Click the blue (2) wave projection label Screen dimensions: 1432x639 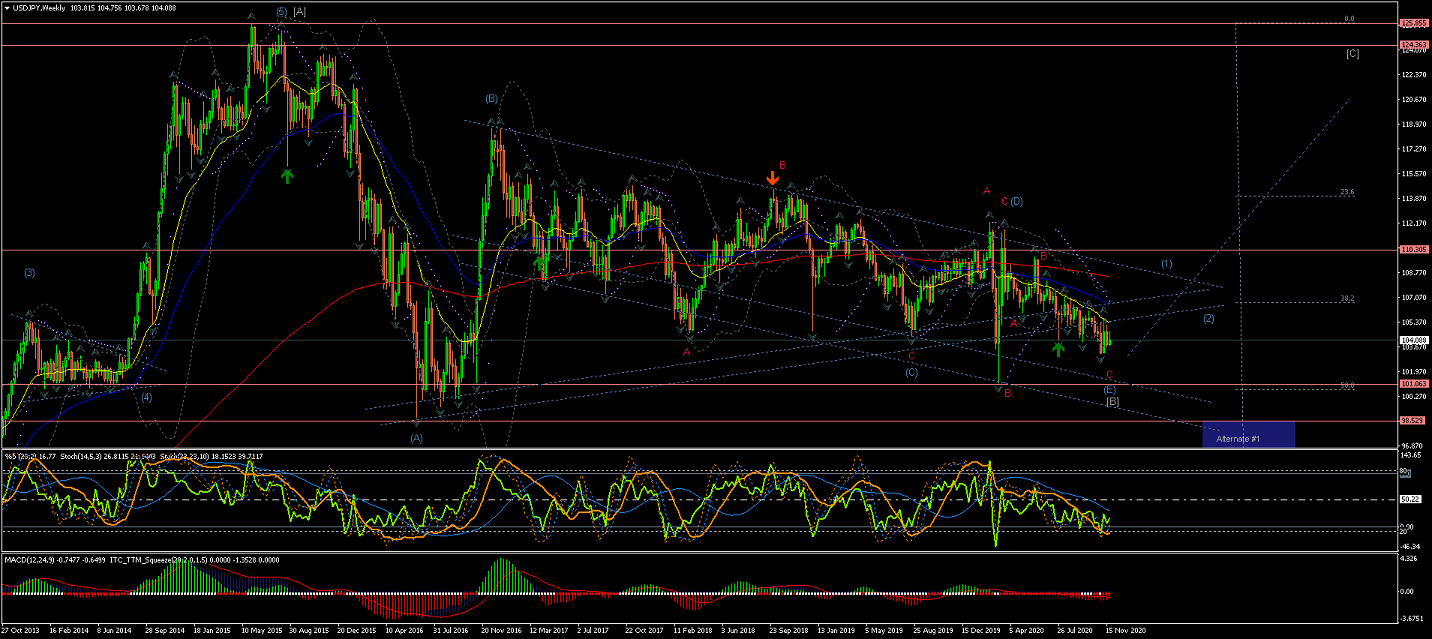pos(1208,318)
